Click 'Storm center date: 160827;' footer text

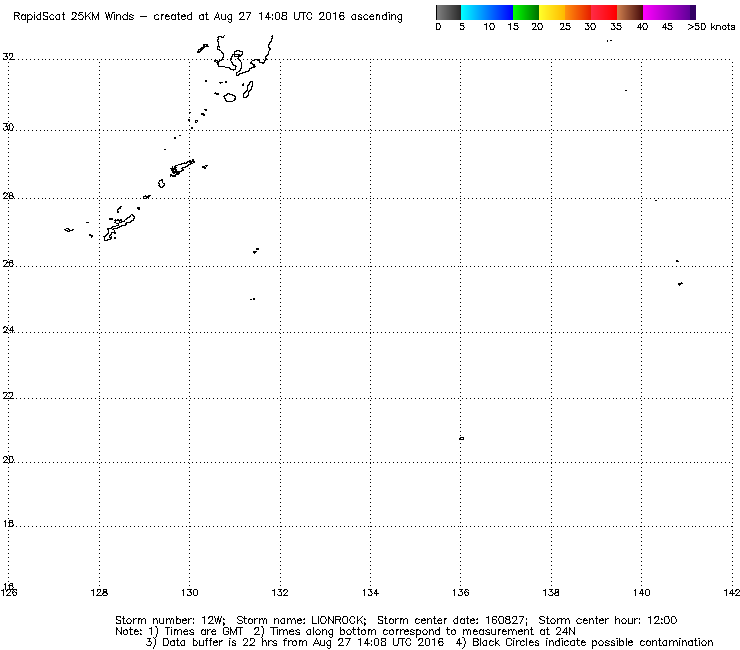pos(452,620)
